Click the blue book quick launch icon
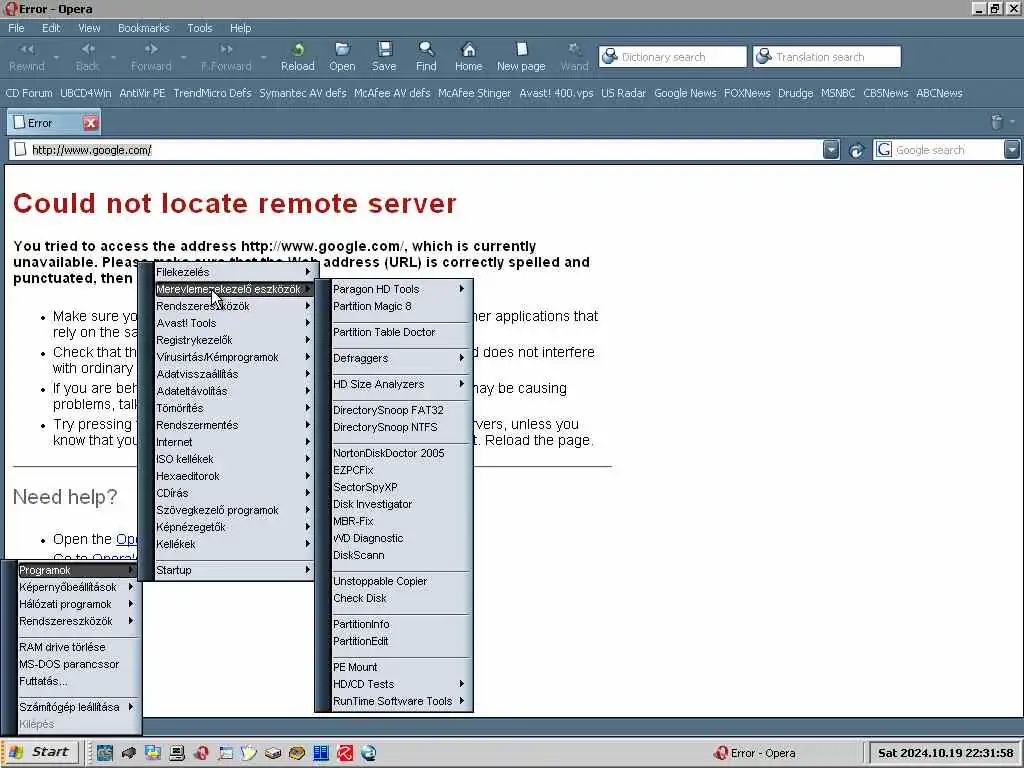The width and height of the screenshot is (1024, 768). point(321,753)
